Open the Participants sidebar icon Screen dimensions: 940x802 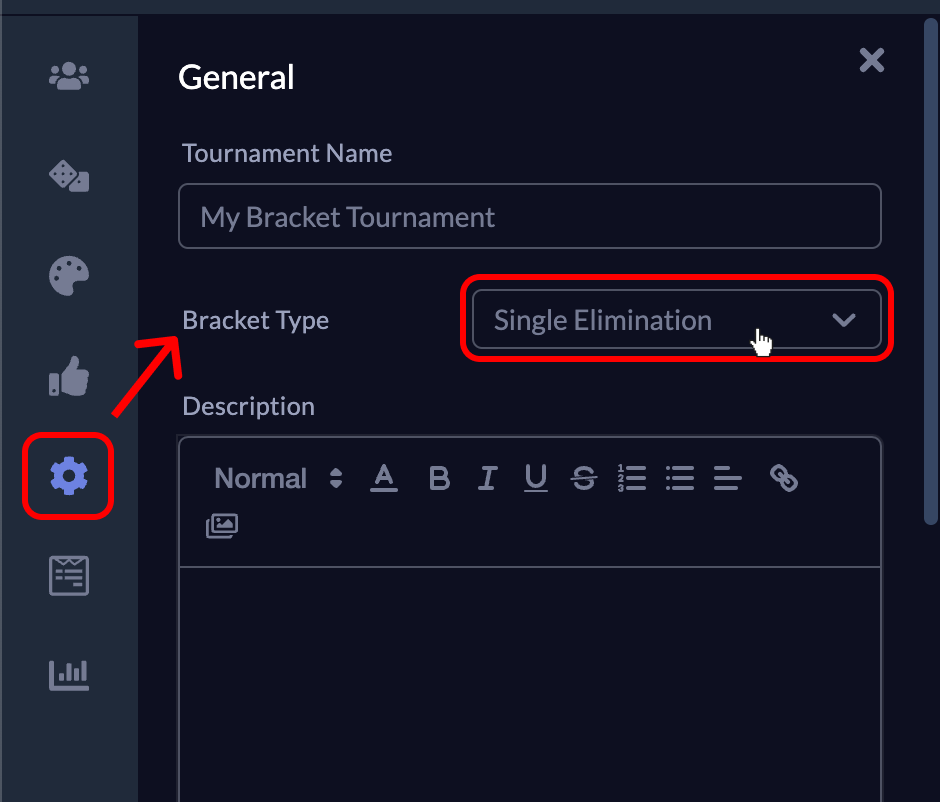[x=69, y=76]
